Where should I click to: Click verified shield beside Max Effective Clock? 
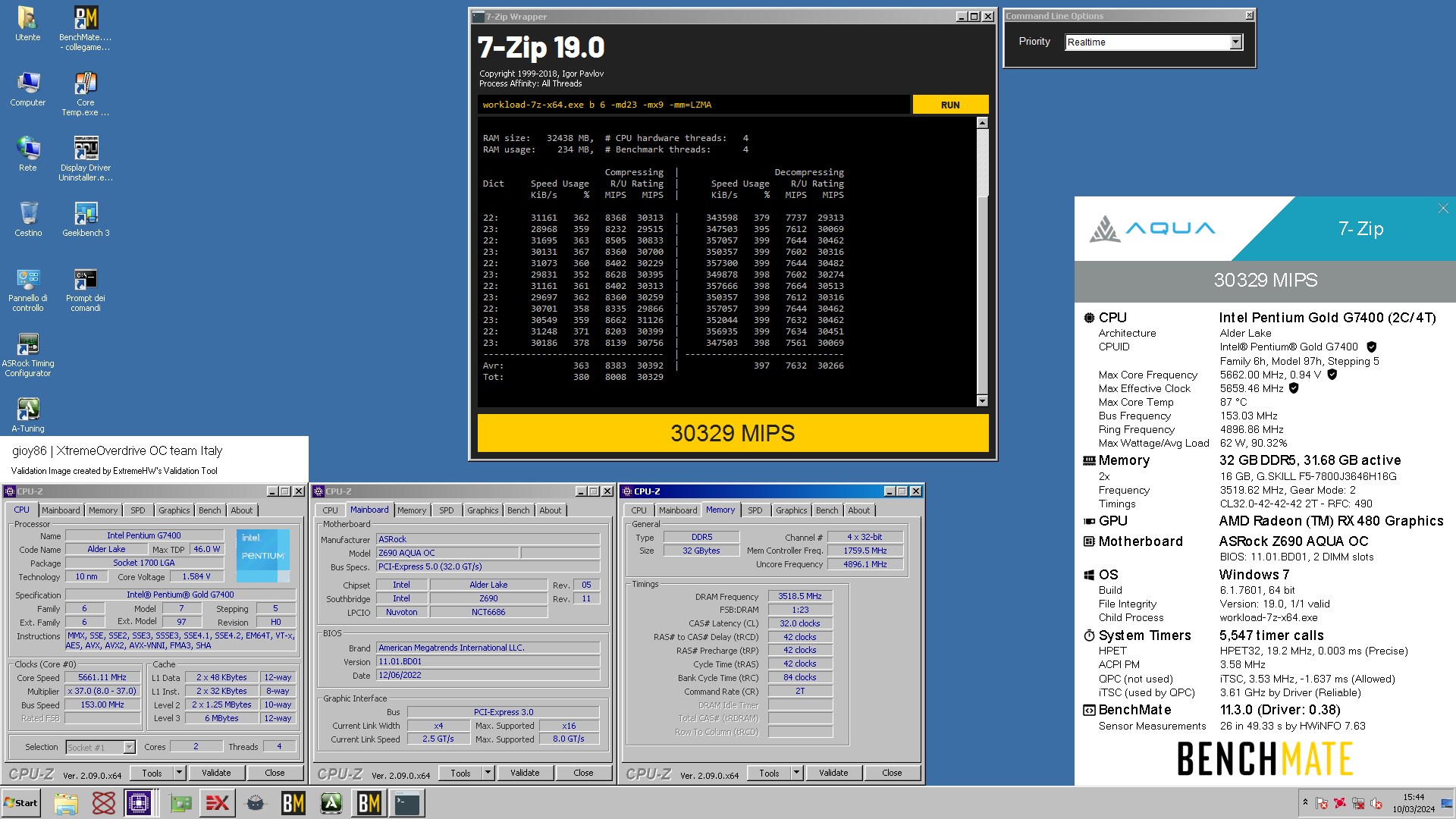pos(1294,388)
